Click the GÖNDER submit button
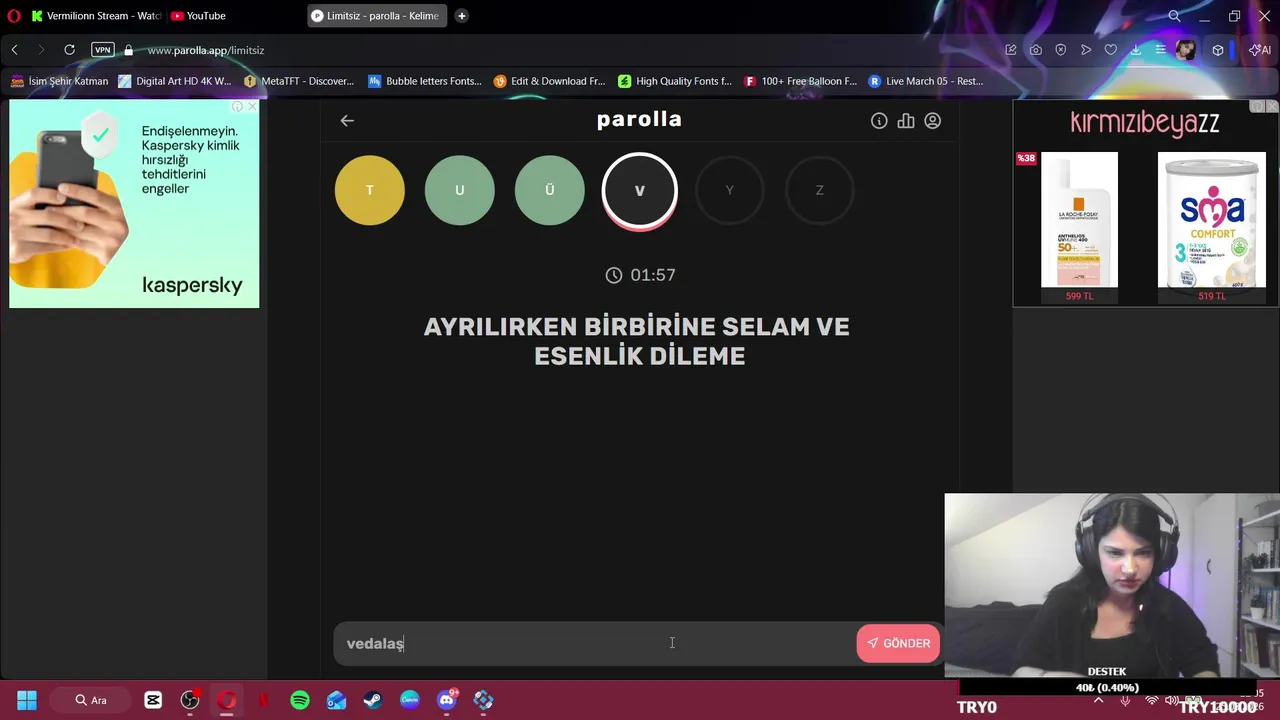This screenshot has height=720, width=1280. 898,643
